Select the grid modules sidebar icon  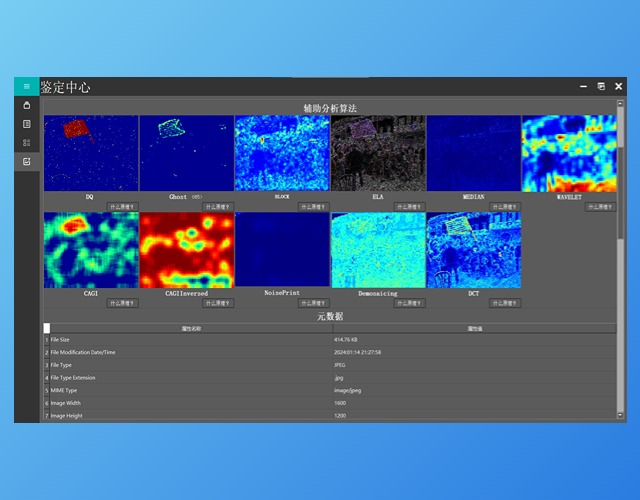[27, 143]
